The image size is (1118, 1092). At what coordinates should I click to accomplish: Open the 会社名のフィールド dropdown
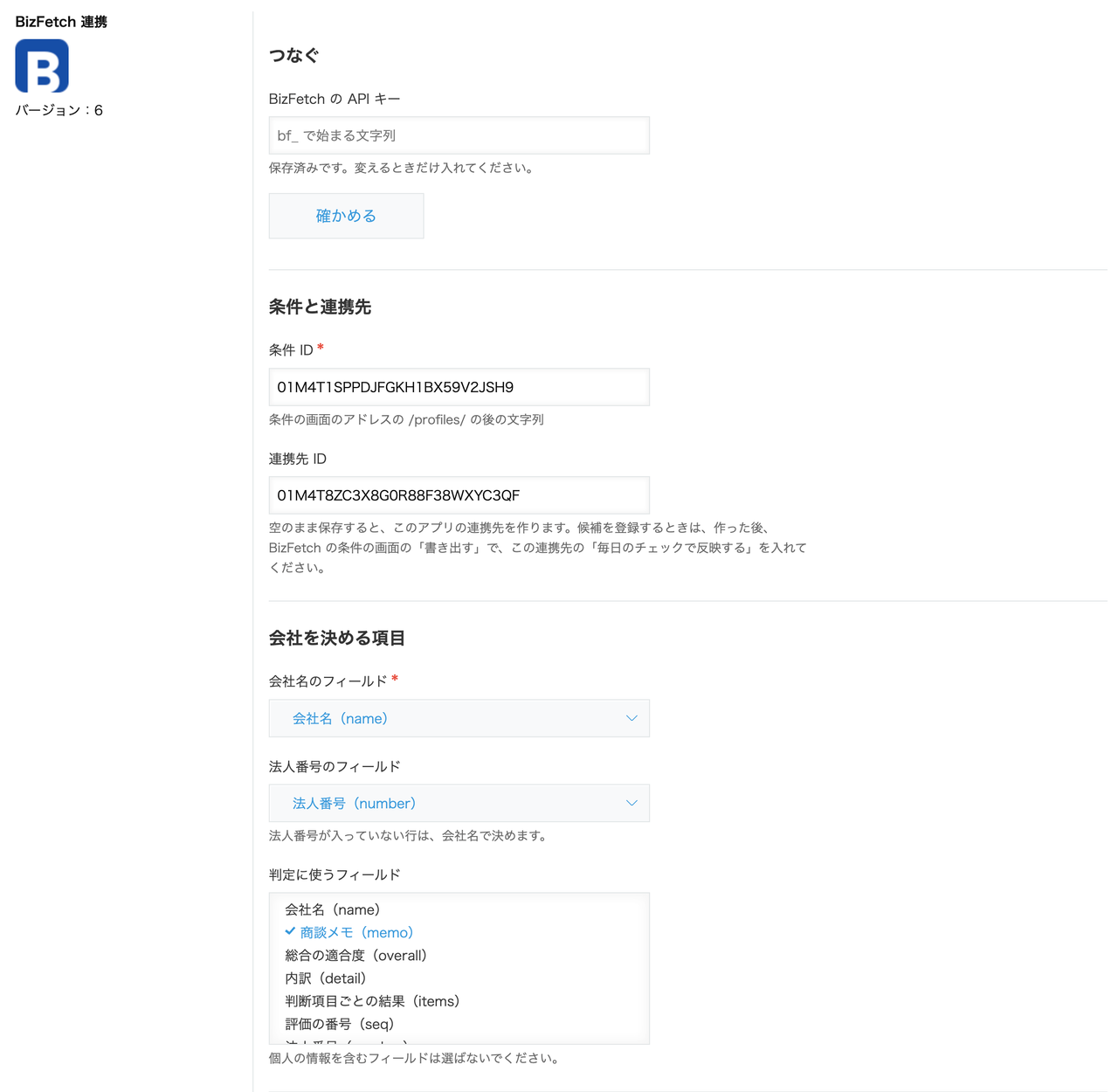459,718
